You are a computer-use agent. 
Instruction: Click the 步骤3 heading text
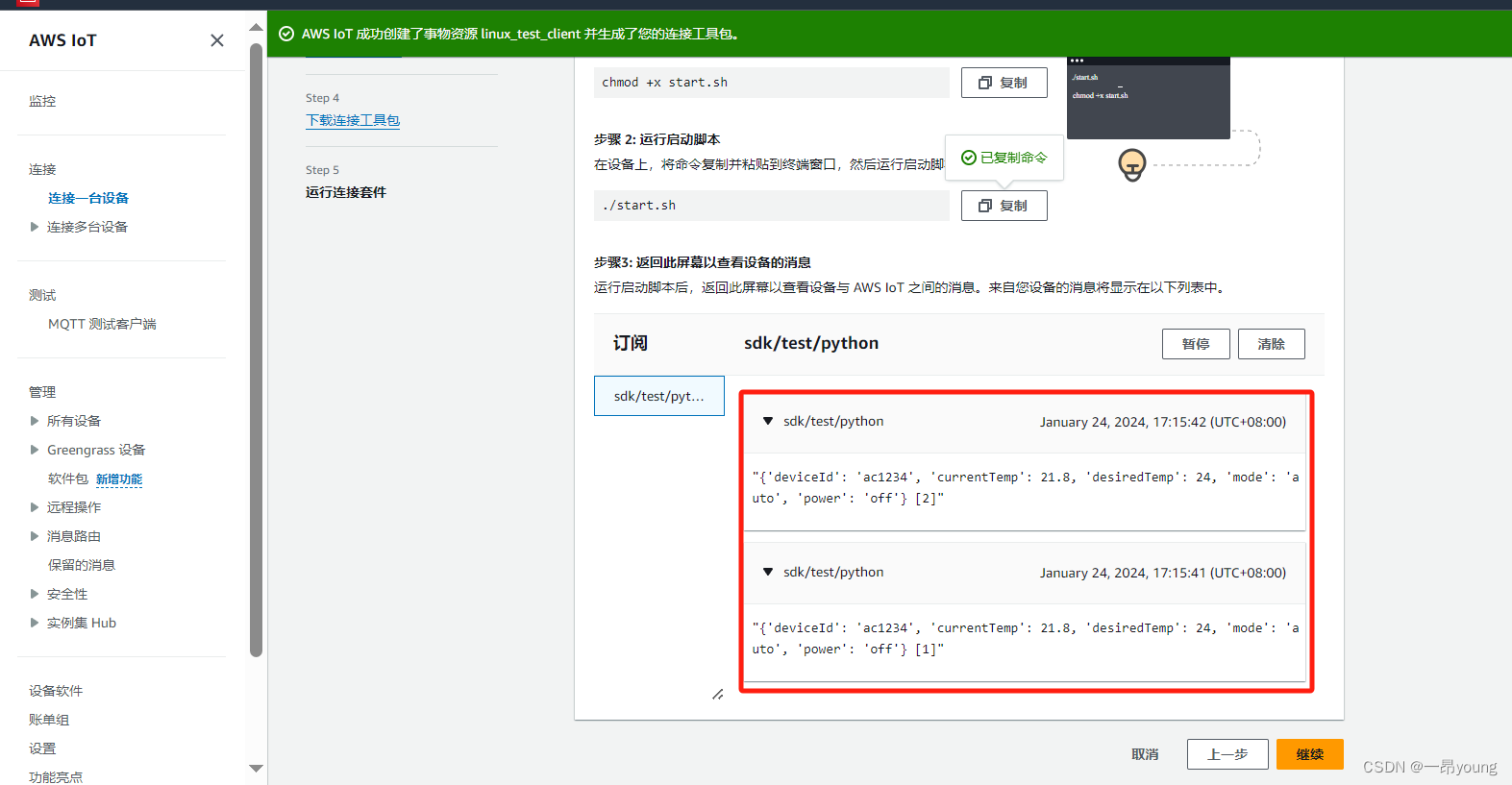click(x=703, y=262)
